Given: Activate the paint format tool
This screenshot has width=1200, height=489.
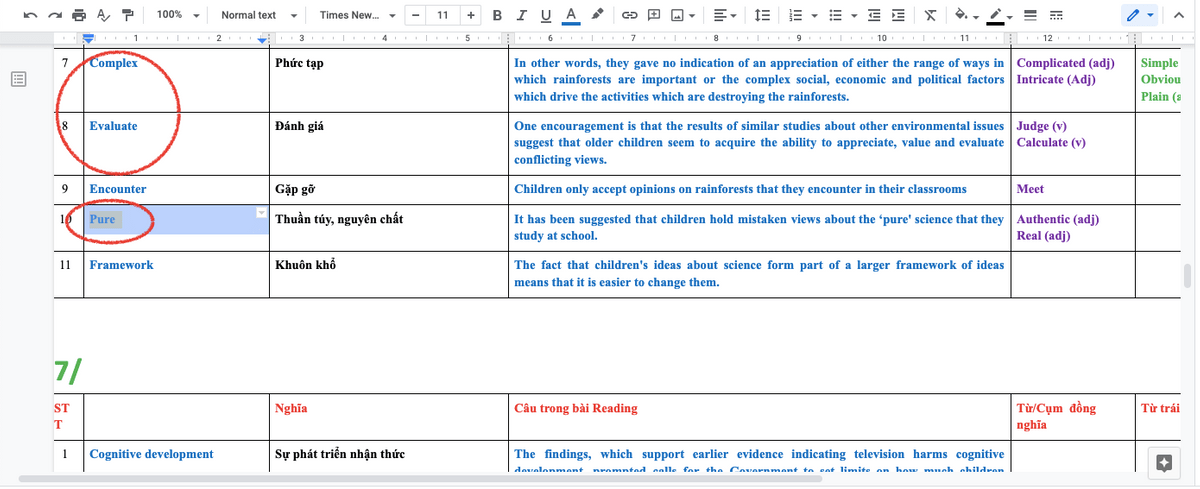Looking at the screenshot, I should [127, 16].
